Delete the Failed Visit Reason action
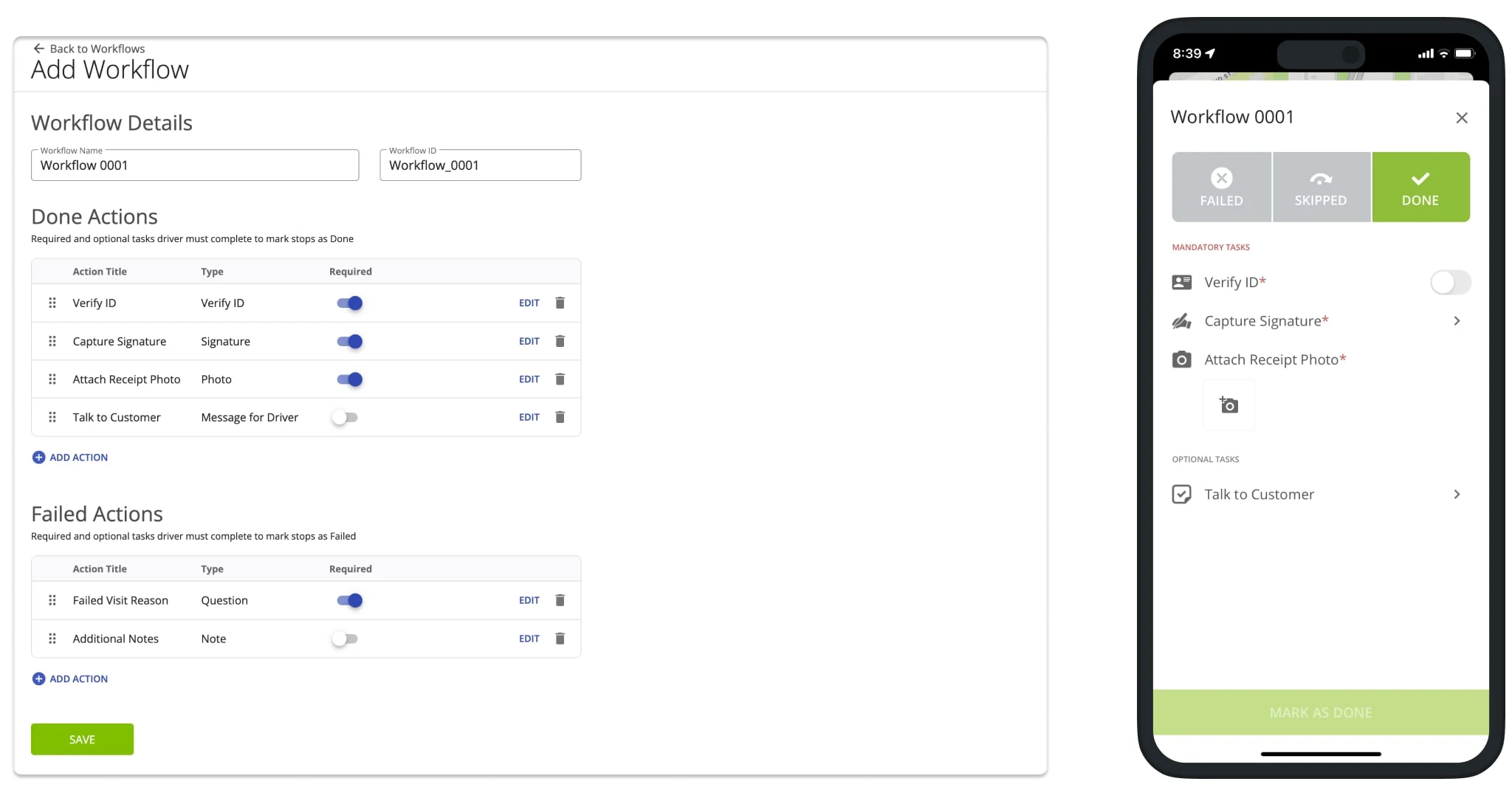1512x787 pixels. click(560, 600)
